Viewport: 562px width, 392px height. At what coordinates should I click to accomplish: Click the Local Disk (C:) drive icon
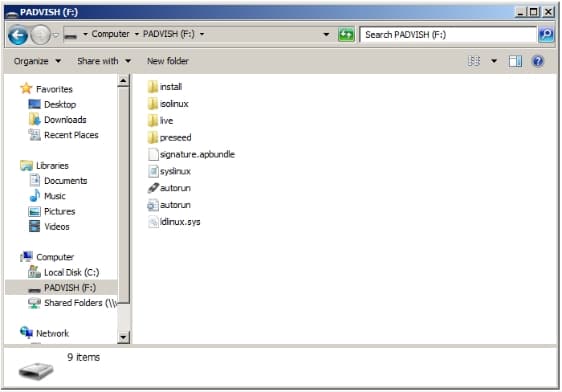point(34,272)
